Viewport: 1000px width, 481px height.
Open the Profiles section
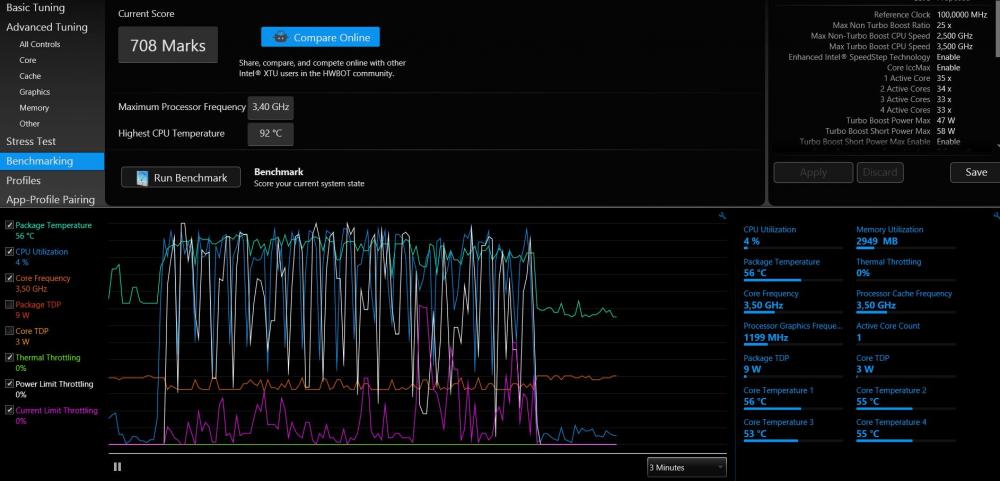[23, 180]
